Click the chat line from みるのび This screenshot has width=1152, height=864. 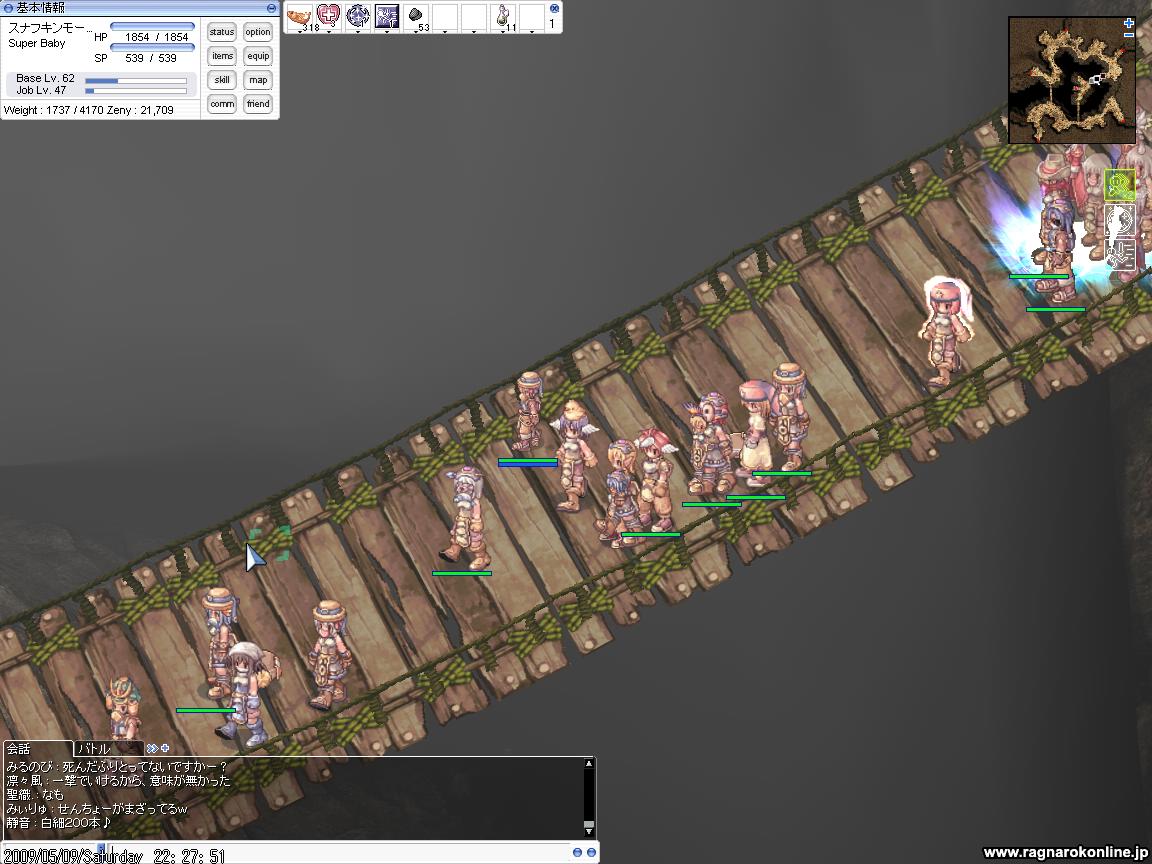click(117, 766)
